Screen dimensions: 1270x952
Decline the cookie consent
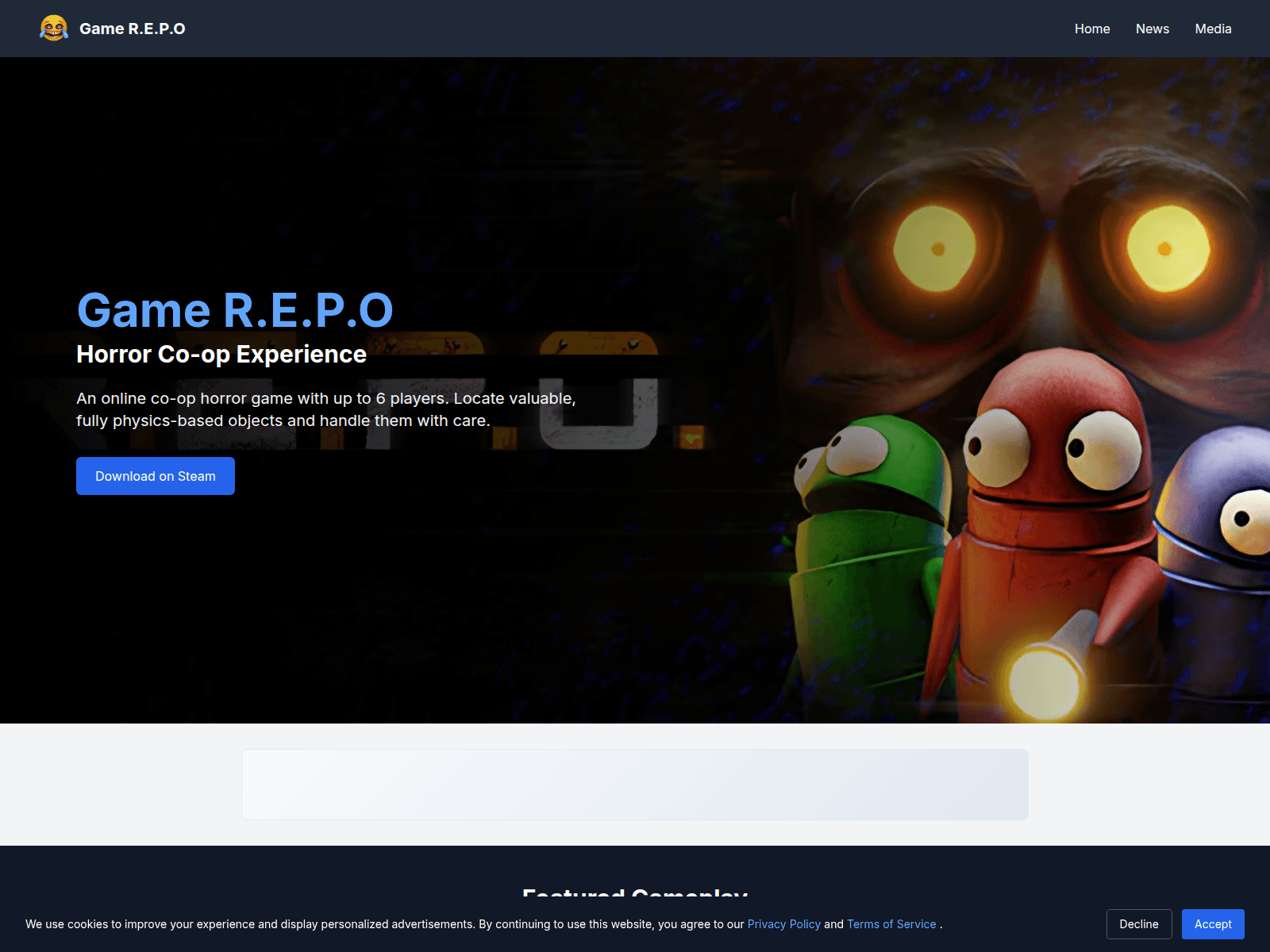click(x=1139, y=924)
